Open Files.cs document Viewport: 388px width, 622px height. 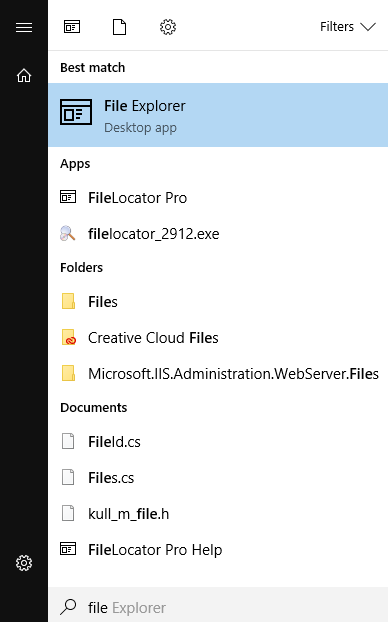point(218,478)
